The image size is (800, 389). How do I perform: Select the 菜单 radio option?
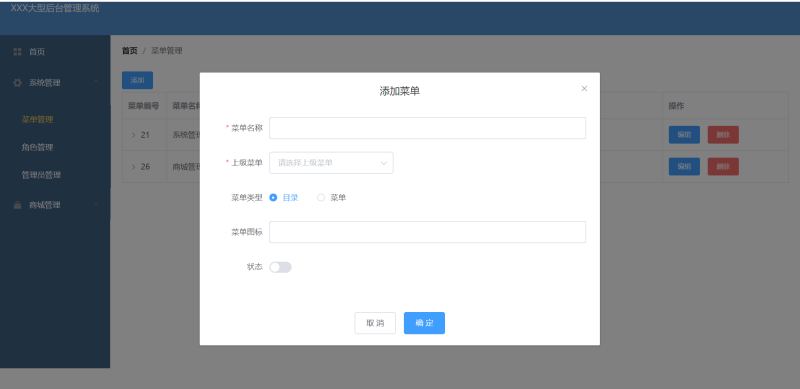(321, 198)
